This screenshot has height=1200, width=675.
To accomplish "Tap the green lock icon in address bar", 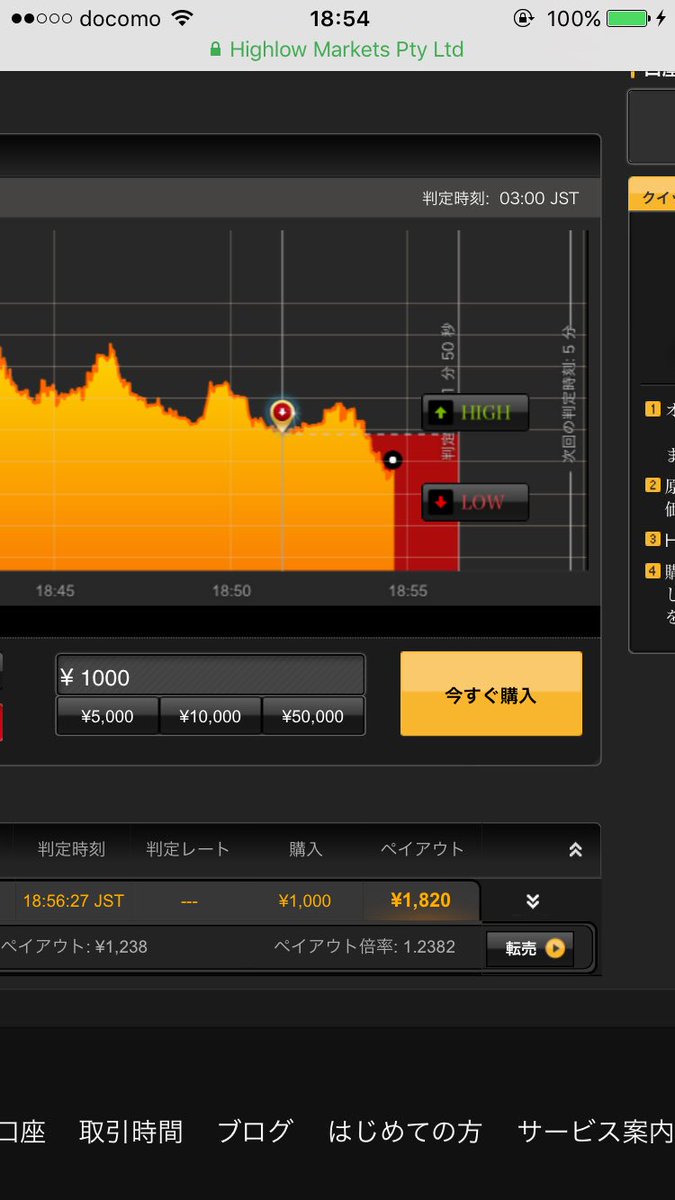I will pyautogui.click(x=215, y=49).
